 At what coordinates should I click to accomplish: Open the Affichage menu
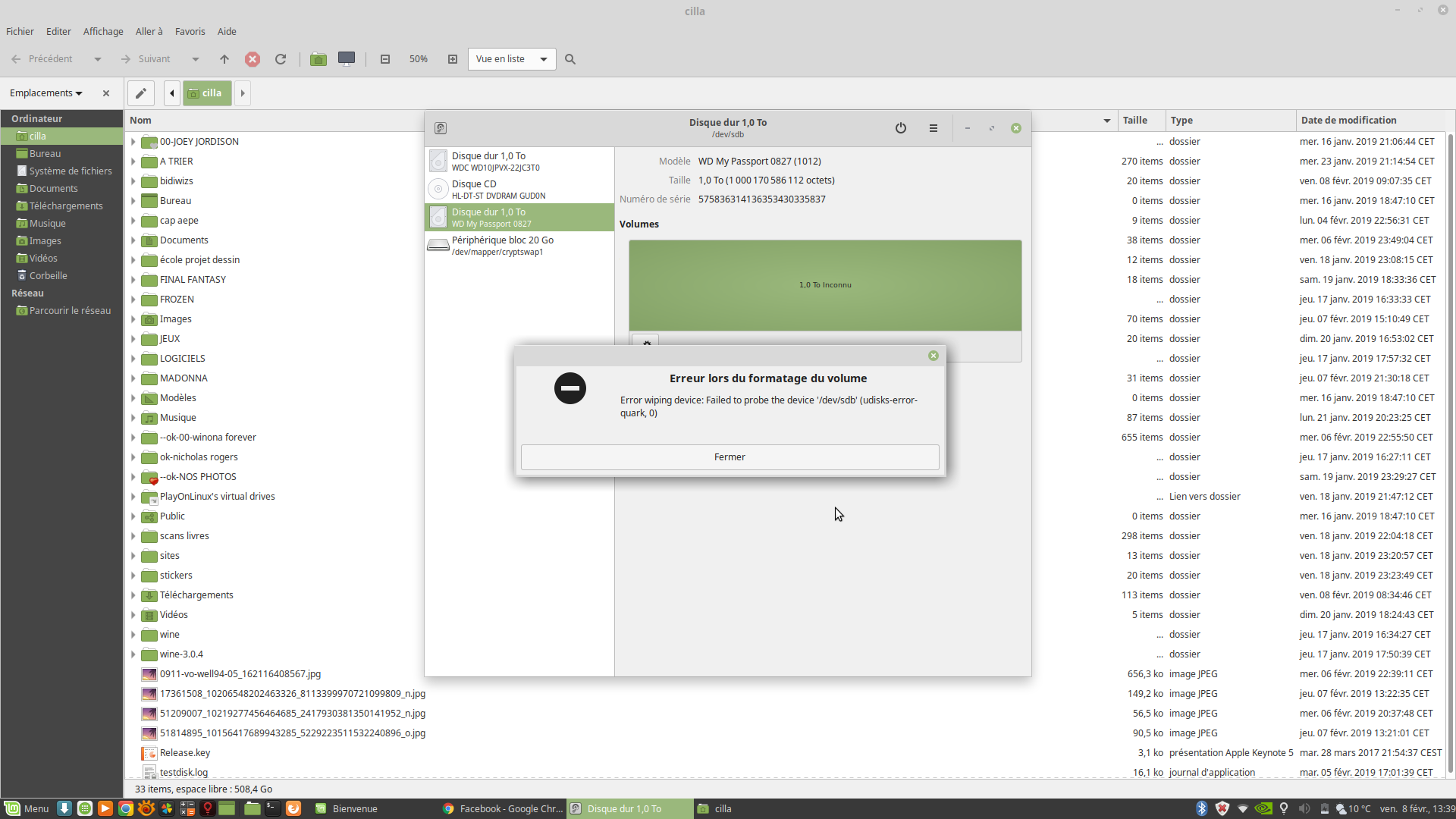click(103, 31)
